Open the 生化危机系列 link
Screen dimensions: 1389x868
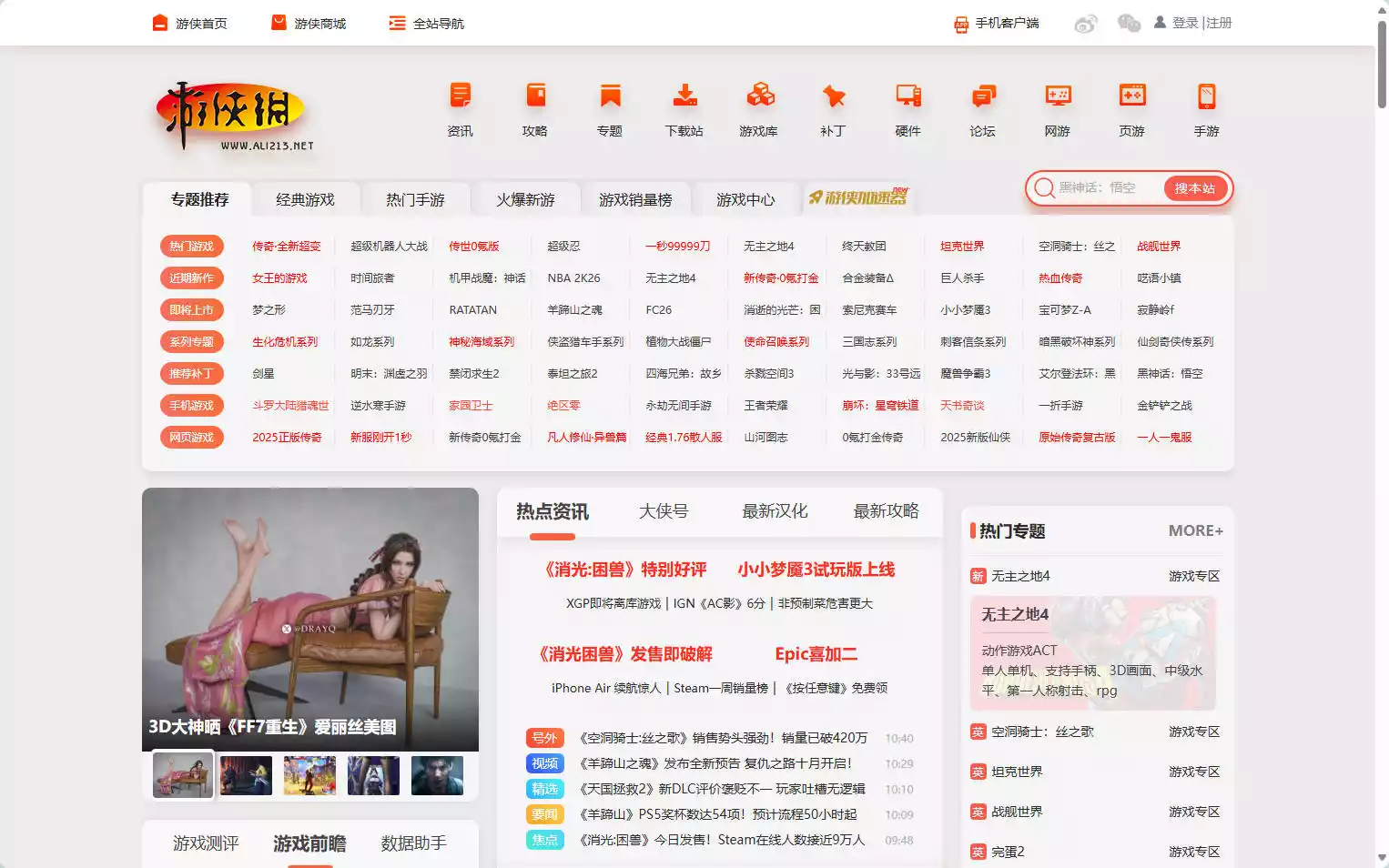click(x=285, y=342)
